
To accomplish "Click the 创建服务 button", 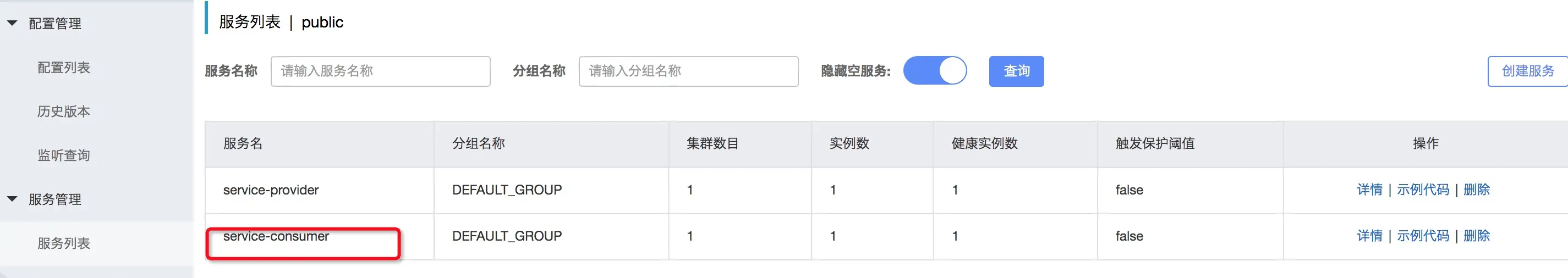I will tap(1527, 71).
